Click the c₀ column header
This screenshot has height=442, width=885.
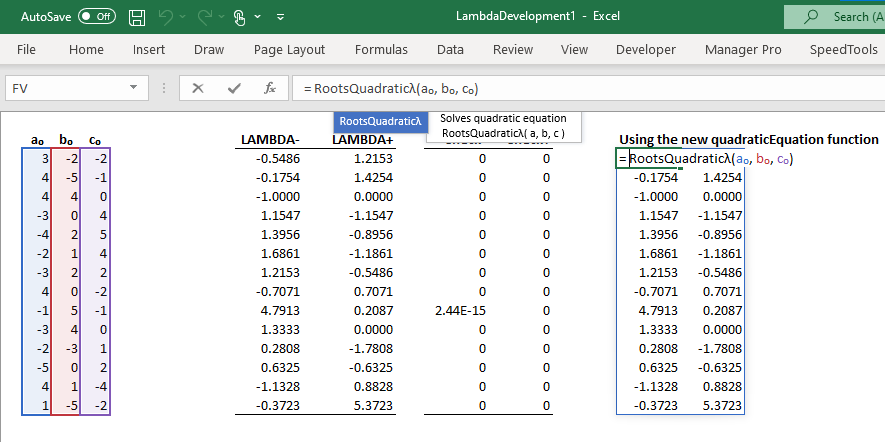tap(95, 140)
